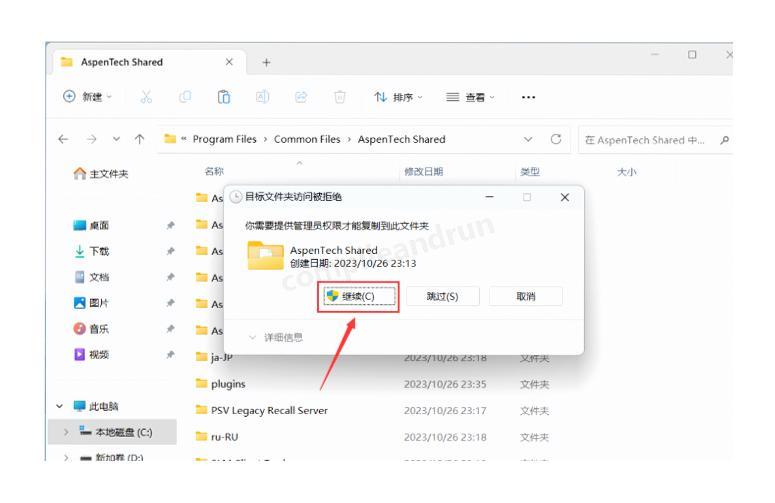The width and height of the screenshot is (775, 503).
Task: Unpin 图片 using its pin icon
Action: click(170, 303)
